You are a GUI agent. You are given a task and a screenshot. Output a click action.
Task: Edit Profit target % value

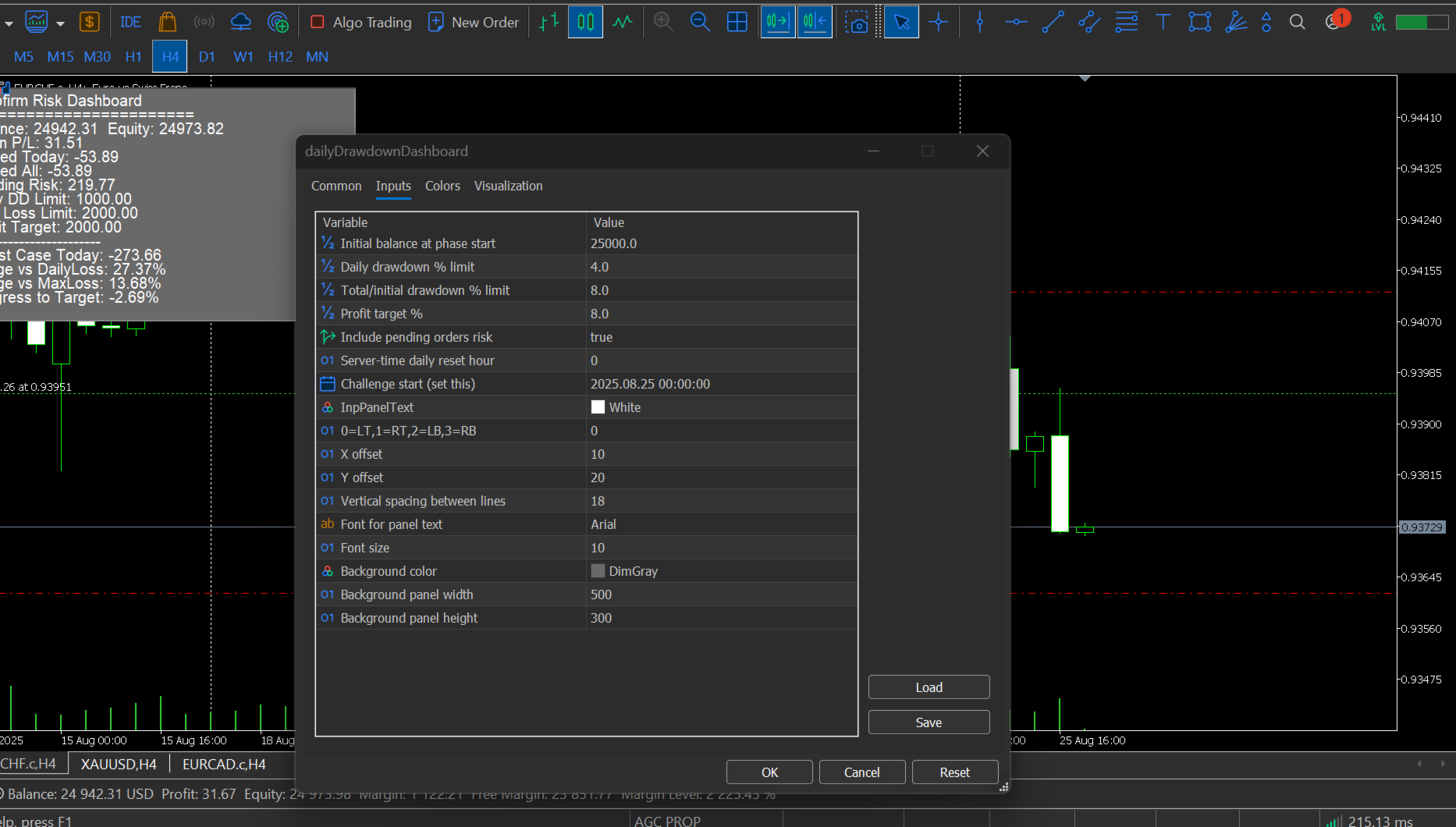tap(722, 314)
